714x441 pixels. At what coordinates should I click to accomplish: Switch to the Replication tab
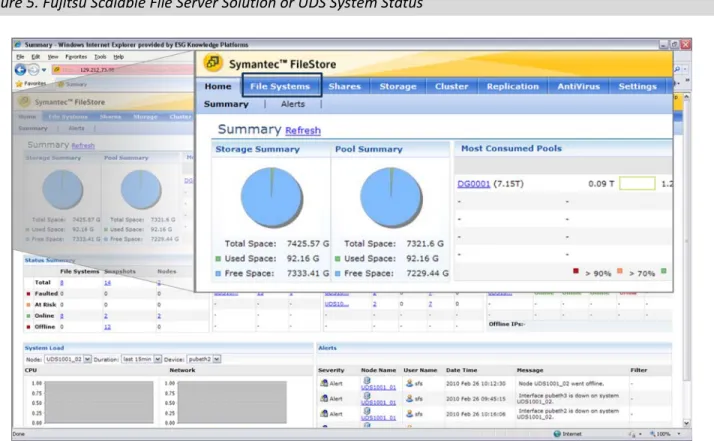coord(513,86)
